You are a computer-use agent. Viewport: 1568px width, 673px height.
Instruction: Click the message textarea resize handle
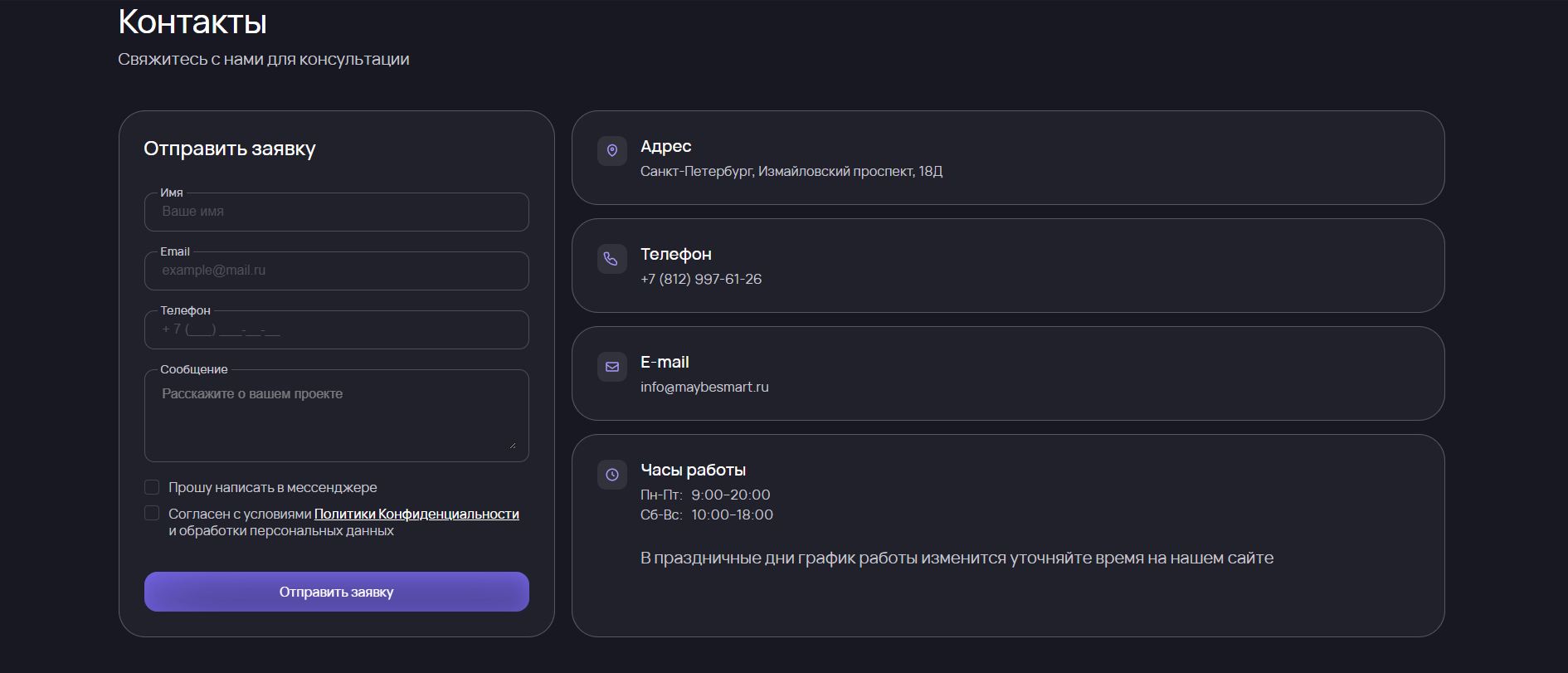pos(512,444)
